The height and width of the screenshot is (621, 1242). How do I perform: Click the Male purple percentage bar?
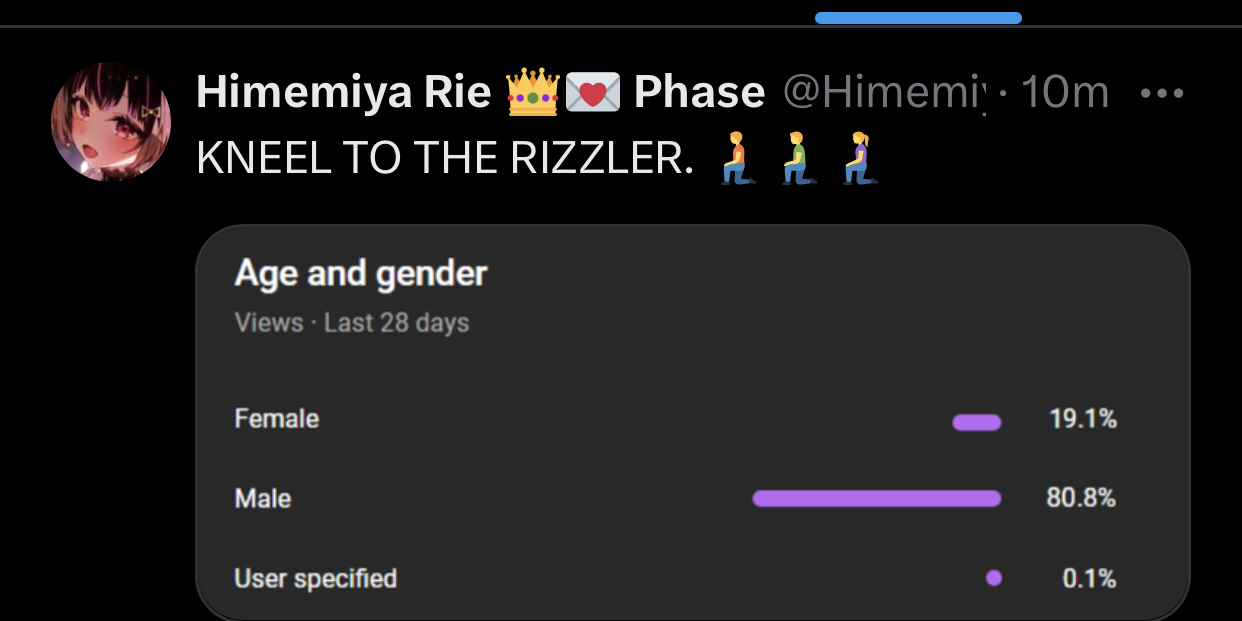(x=877, y=498)
